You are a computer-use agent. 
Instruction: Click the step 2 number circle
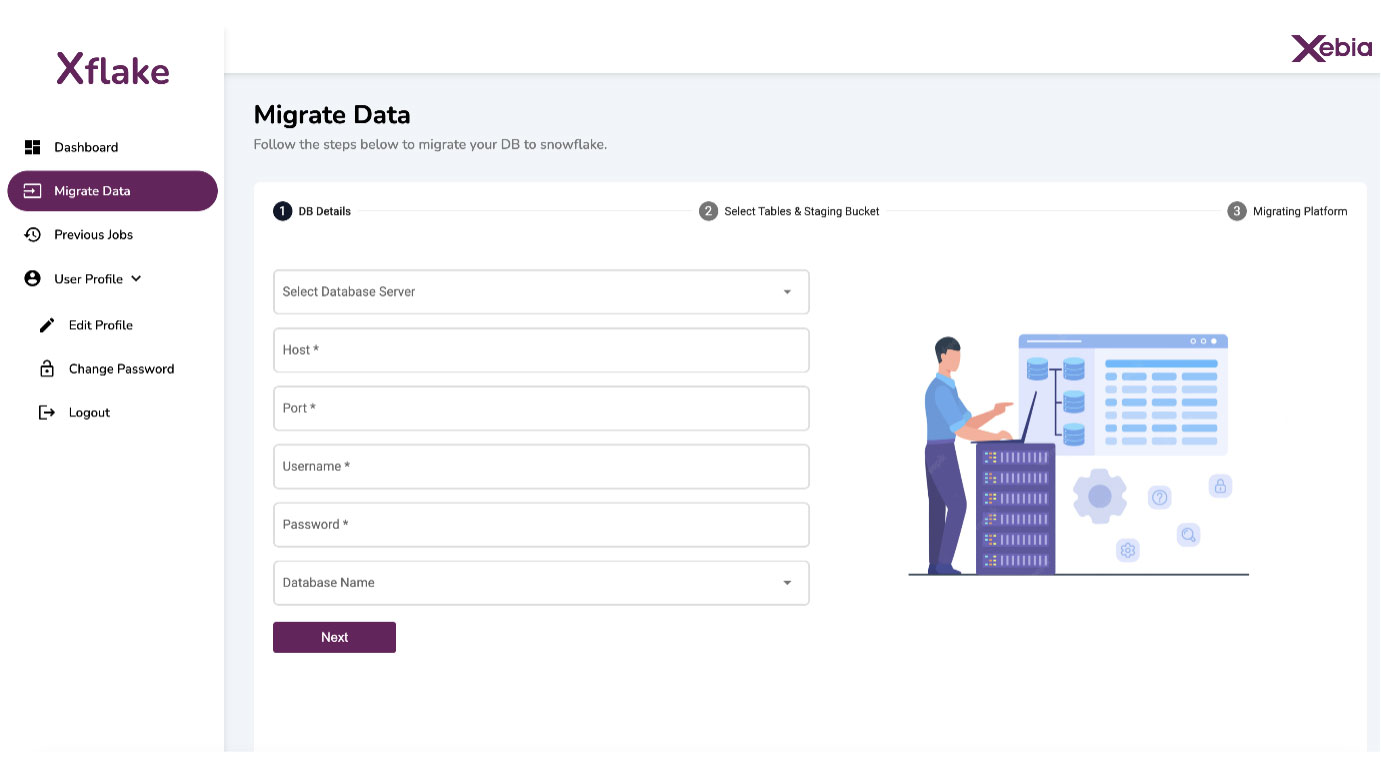pyautogui.click(x=708, y=211)
